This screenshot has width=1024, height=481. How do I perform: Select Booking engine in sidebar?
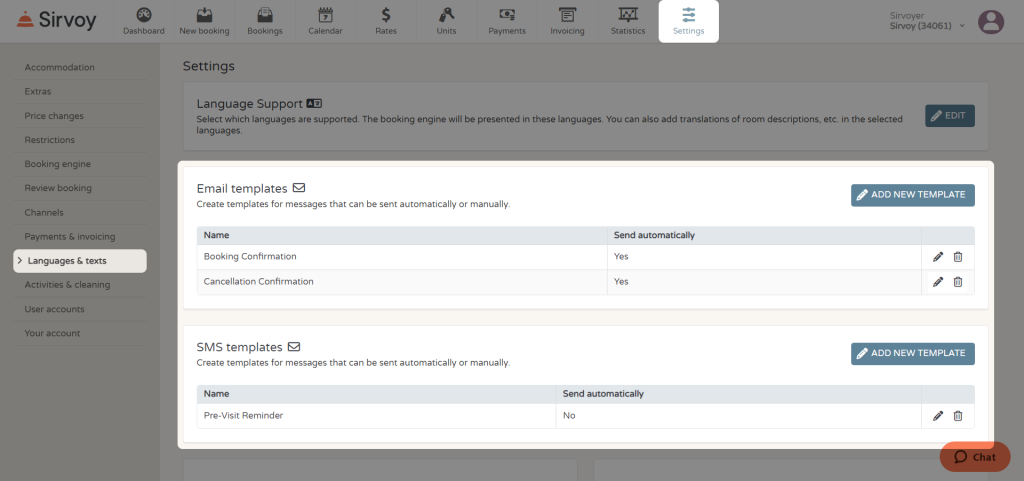pos(57,164)
